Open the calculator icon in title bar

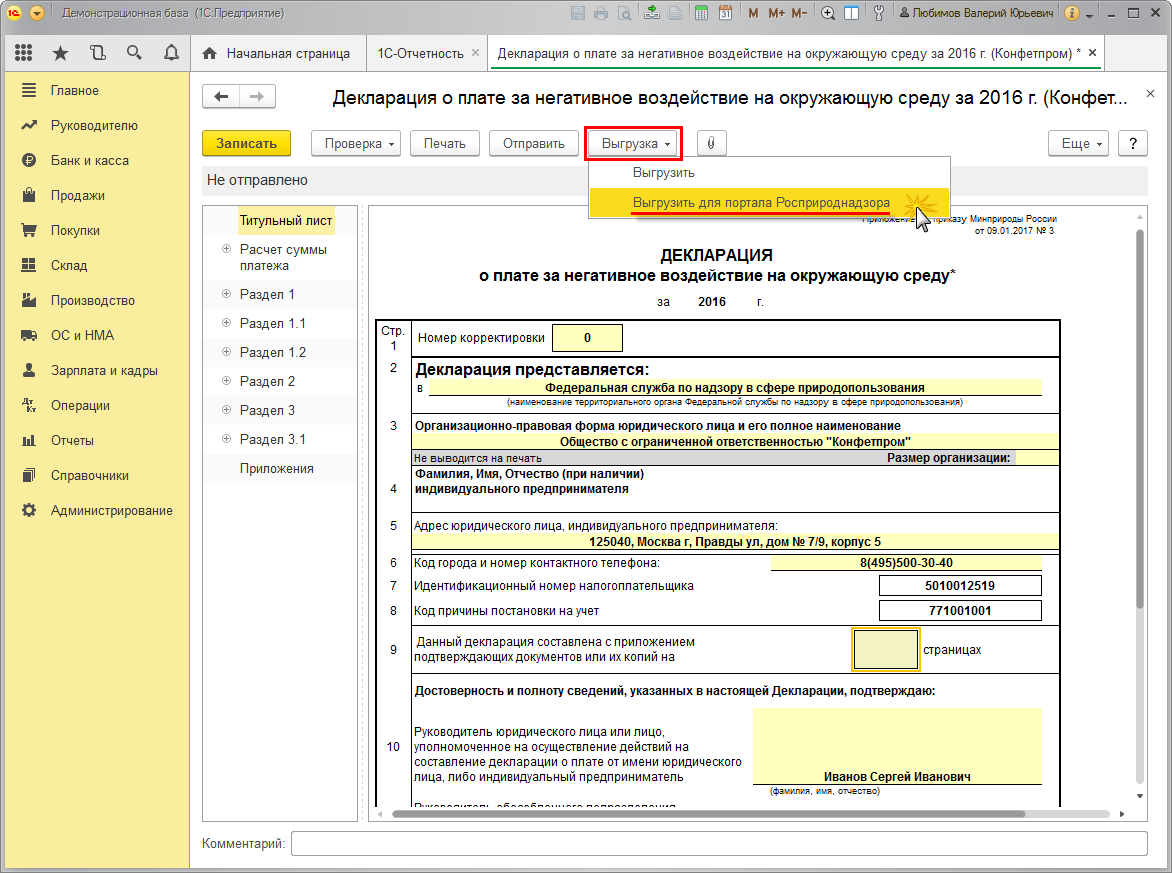(701, 14)
